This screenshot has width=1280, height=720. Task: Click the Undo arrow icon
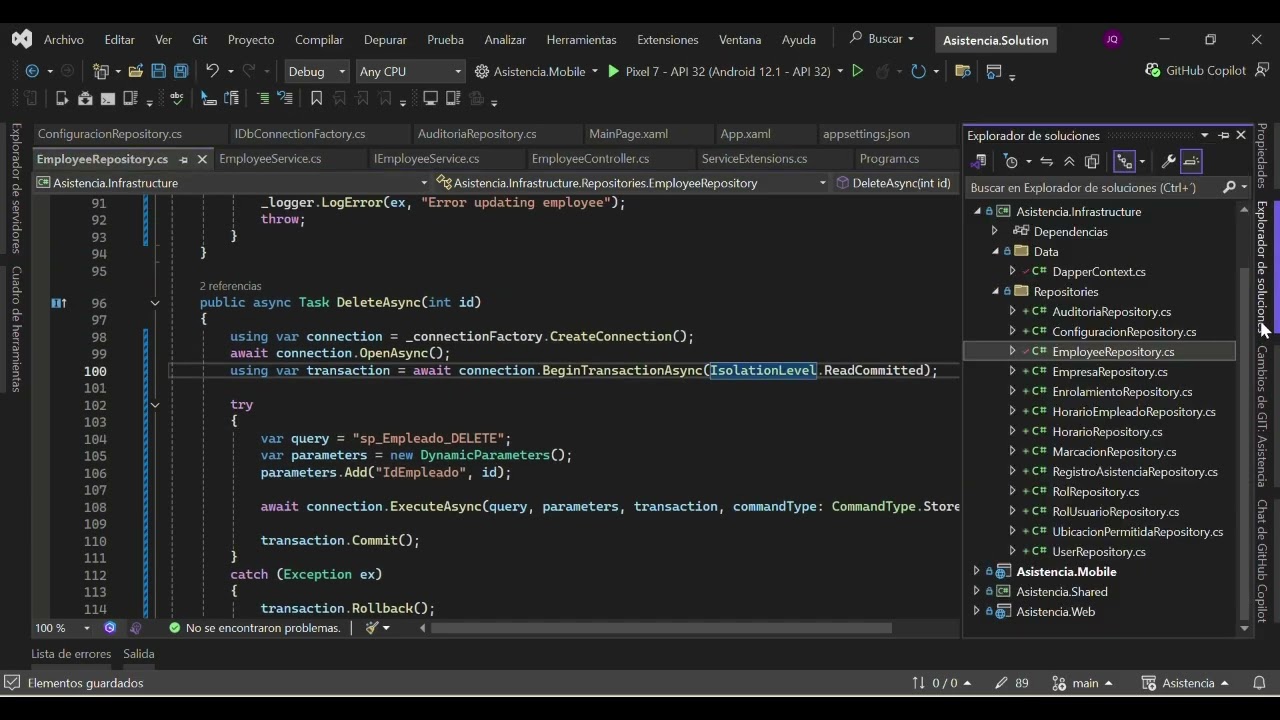[x=212, y=71]
